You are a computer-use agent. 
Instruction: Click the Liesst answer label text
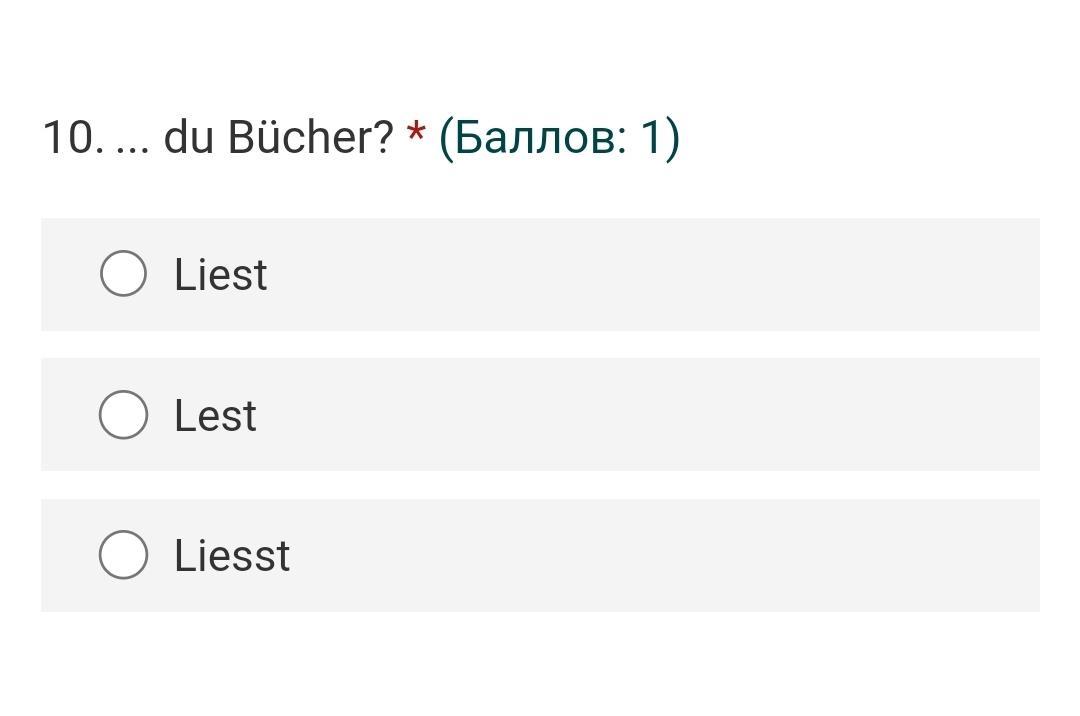coord(232,556)
